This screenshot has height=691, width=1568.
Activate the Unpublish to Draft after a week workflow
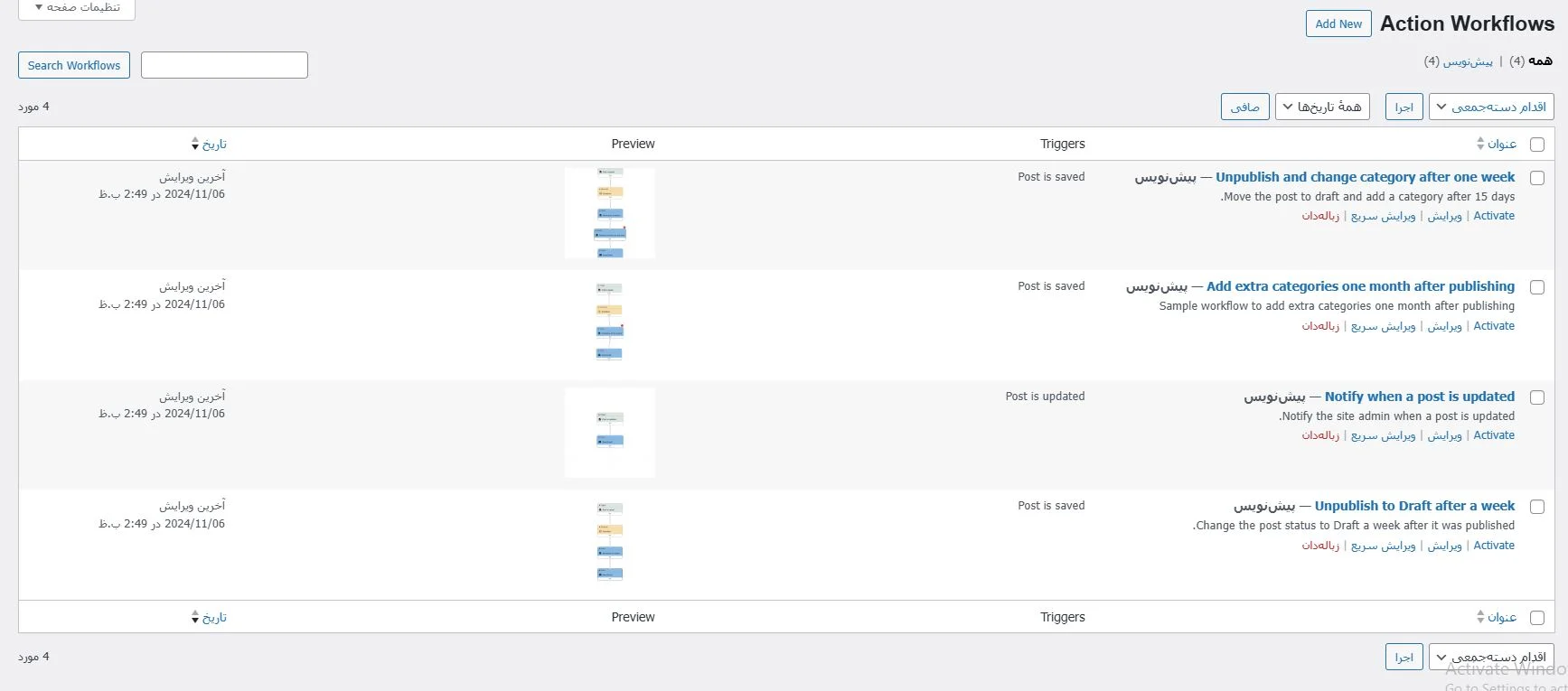tap(1494, 546)
